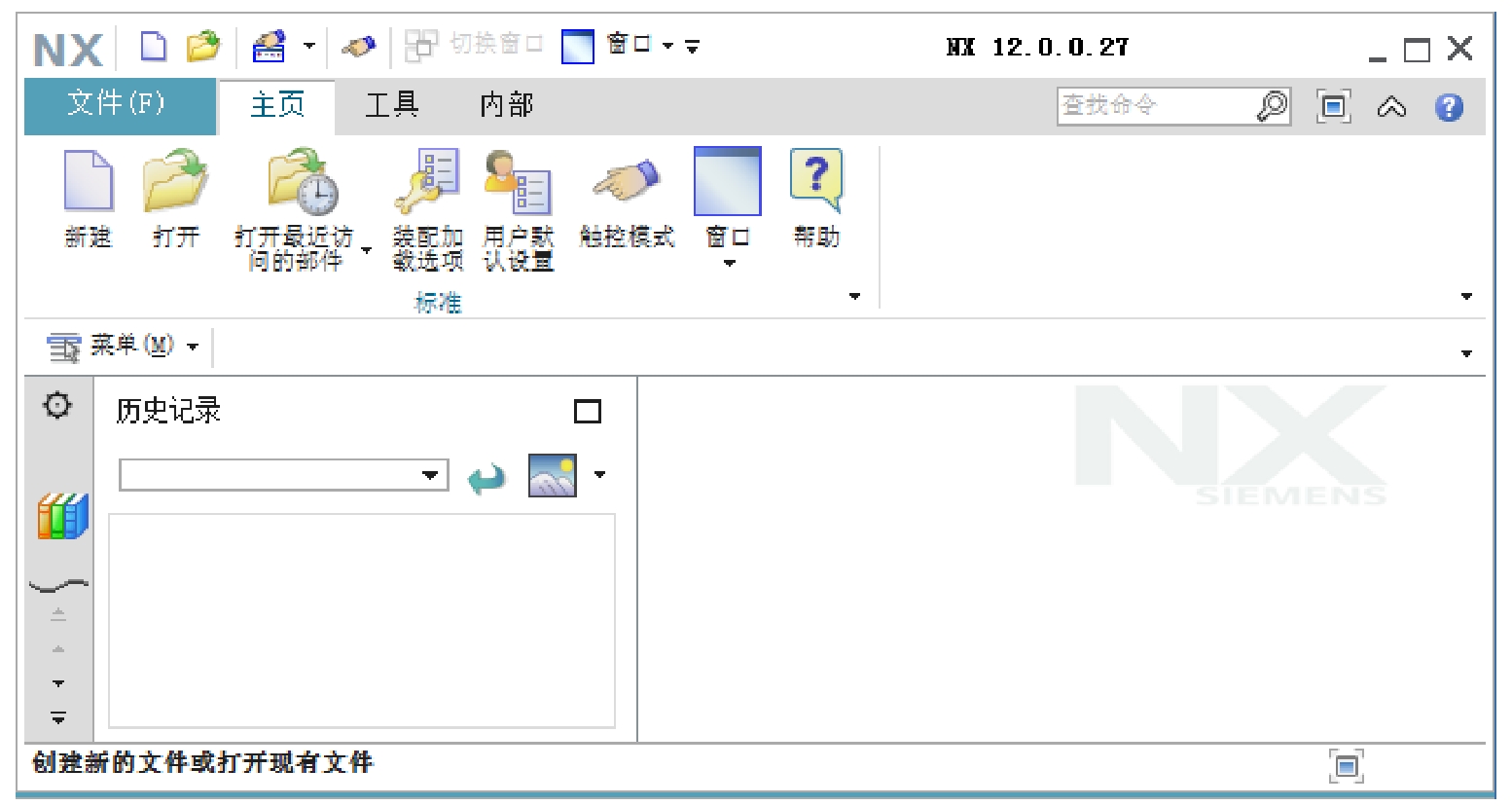Click the Open folder icon in quick access toolbar
The width and height of the screenshot is (1512, 806).
pos(203,46)
